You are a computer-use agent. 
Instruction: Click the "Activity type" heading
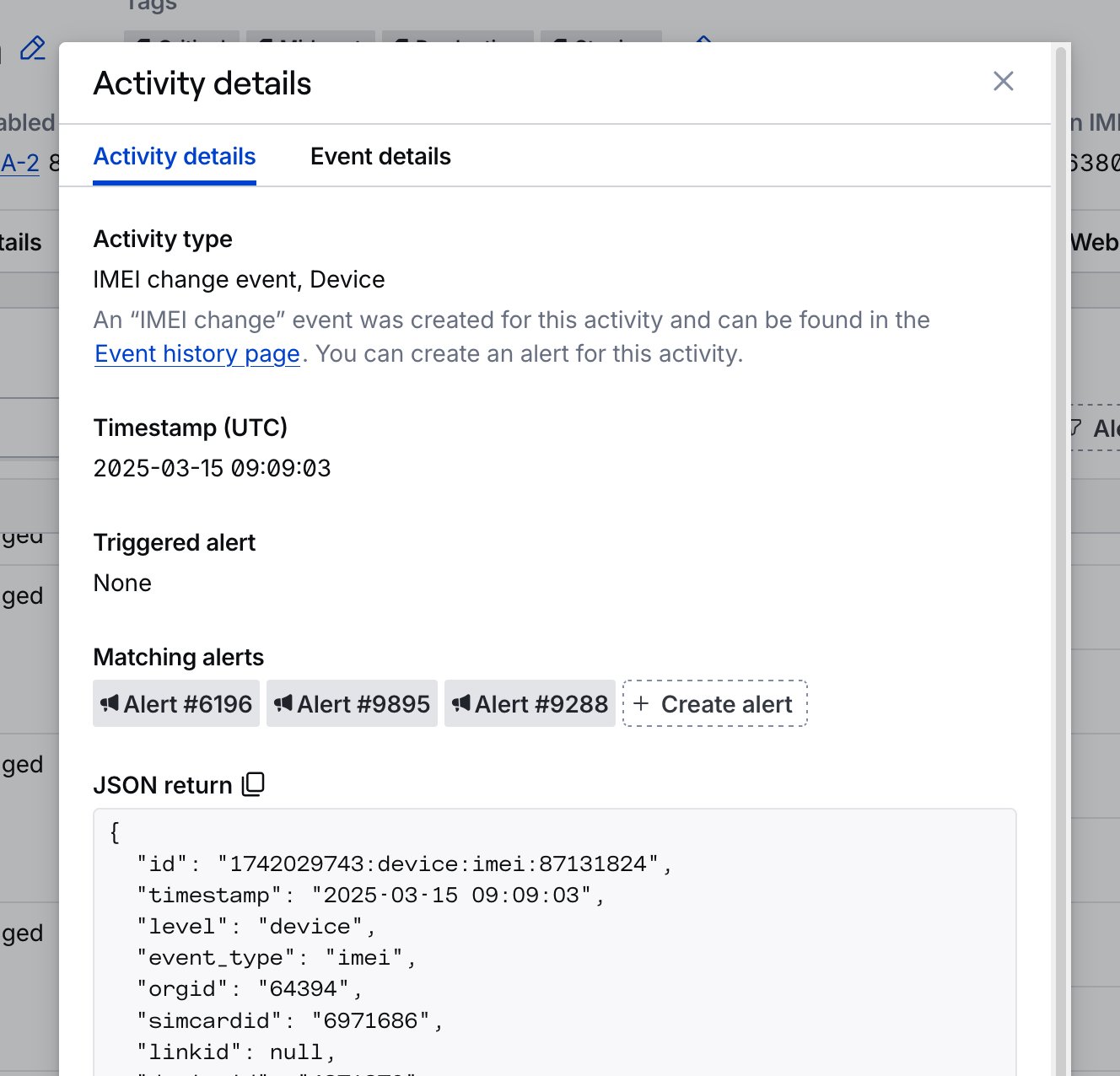163,239
